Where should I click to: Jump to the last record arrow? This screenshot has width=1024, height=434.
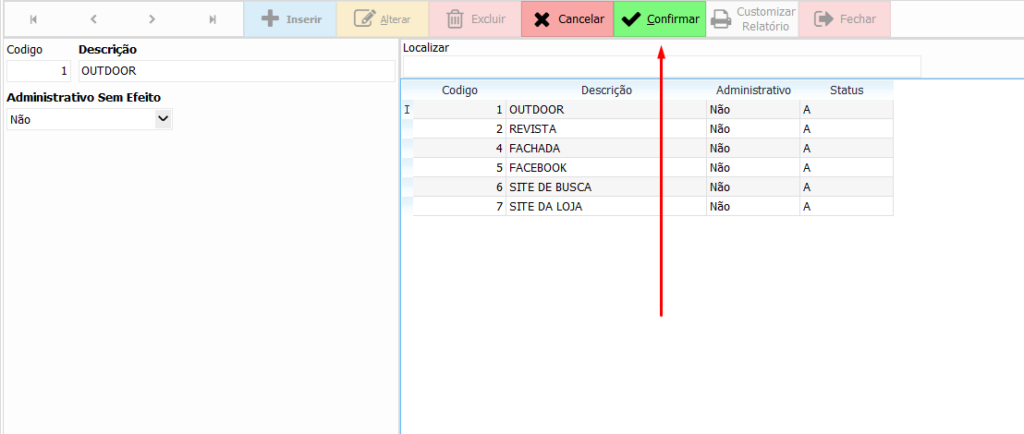(x=212, y=19)
